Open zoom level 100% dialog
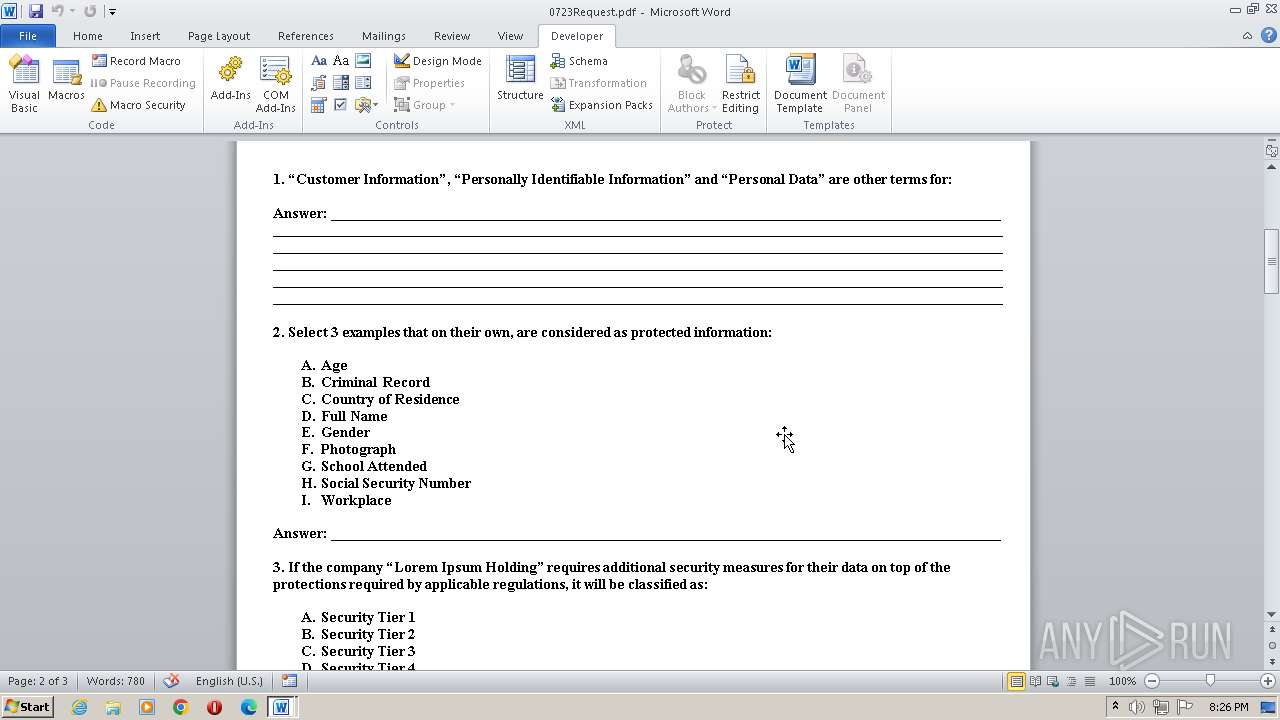The image size is (1280, 720). coord(1122,681)
